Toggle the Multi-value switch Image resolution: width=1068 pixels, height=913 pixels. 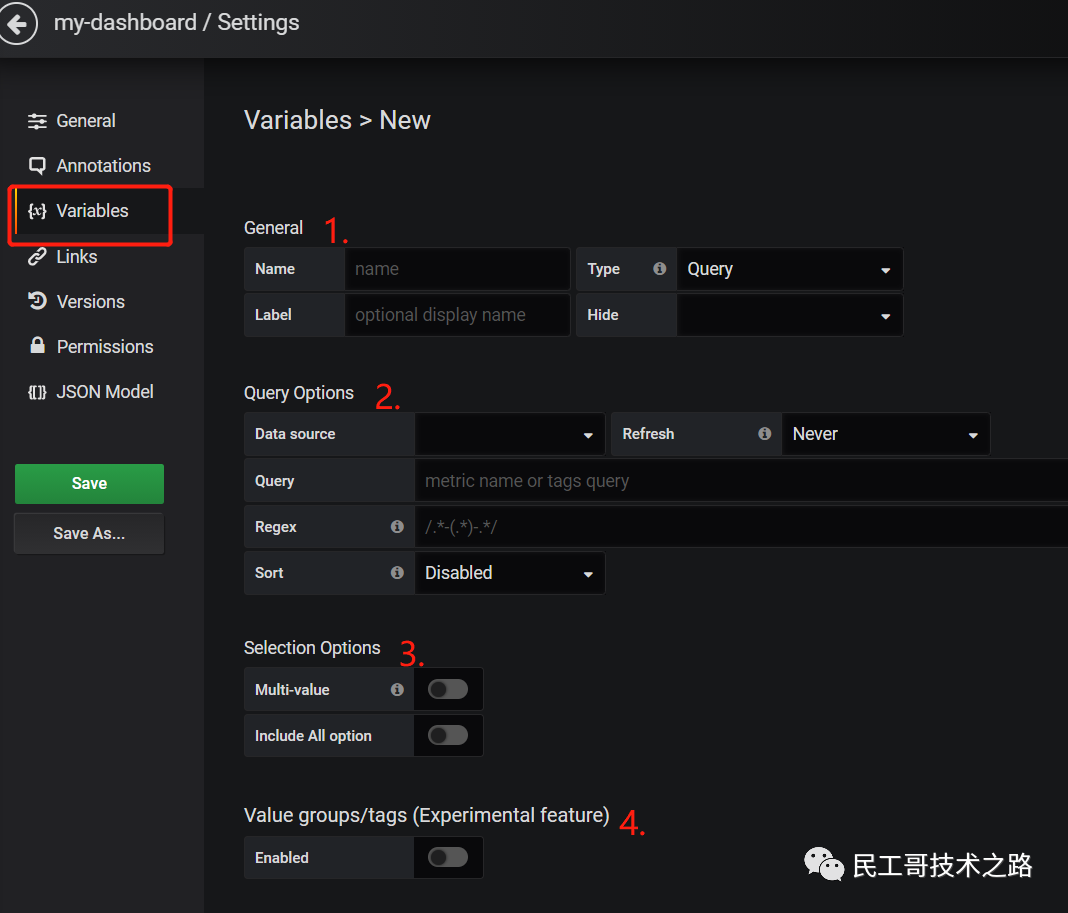(448, 689)
